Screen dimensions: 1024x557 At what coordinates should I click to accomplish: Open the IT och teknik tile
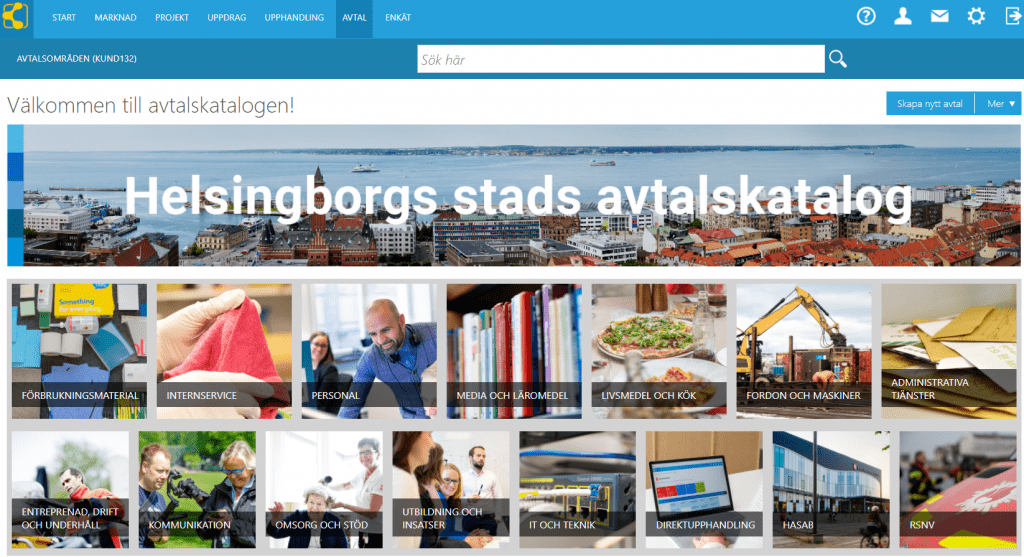coord(577,489)
